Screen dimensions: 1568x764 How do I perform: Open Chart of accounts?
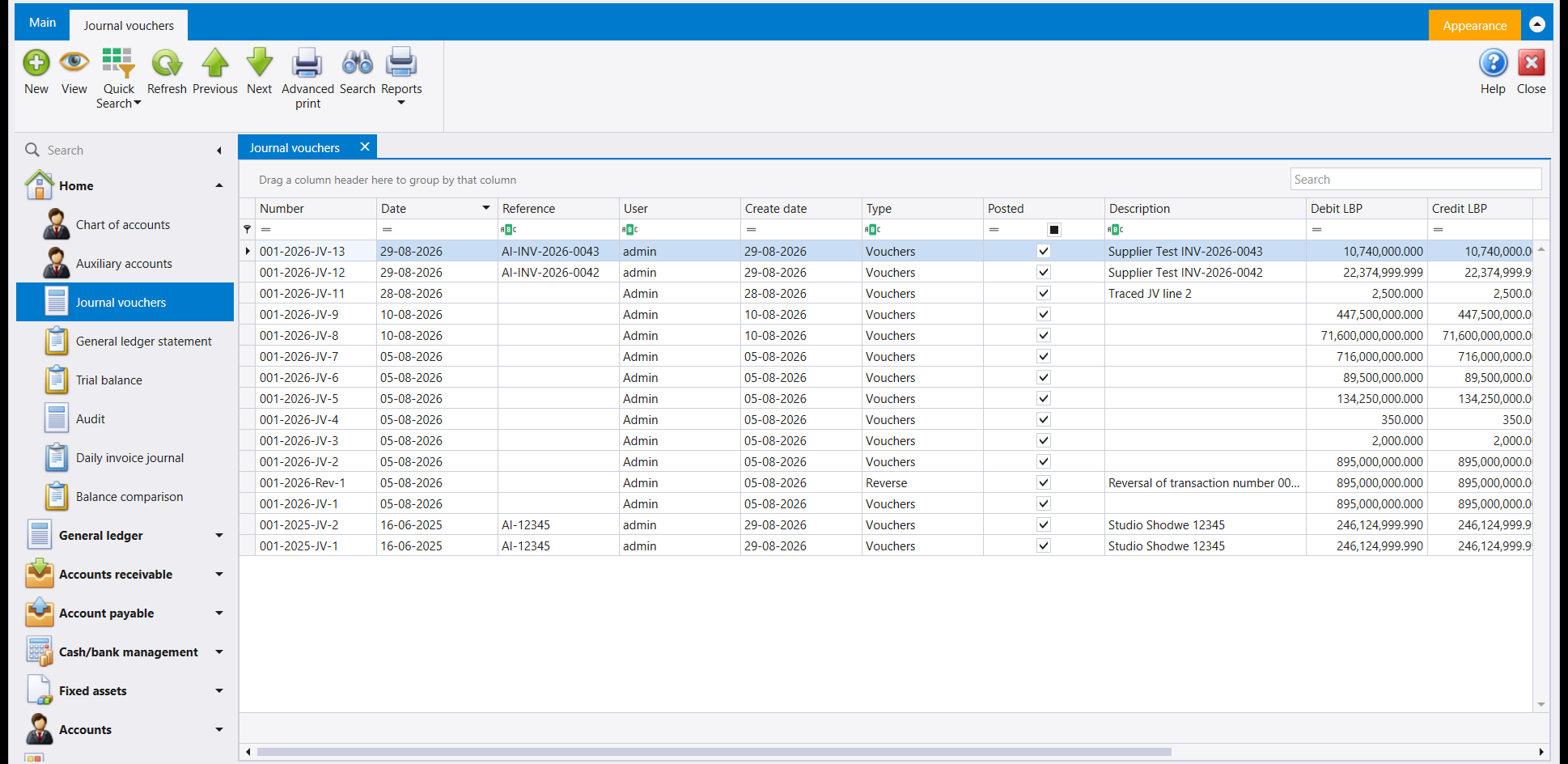pos(123,225)
